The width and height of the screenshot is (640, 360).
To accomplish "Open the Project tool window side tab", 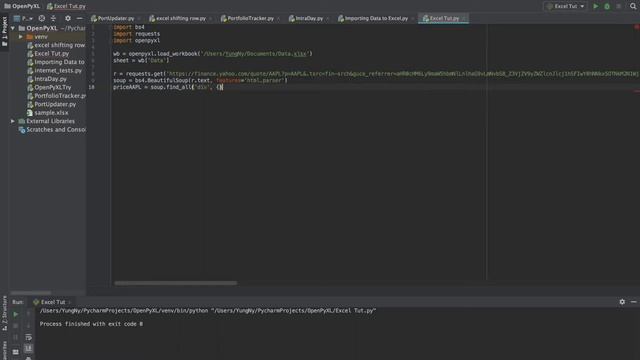I will (x=4, y=32).
